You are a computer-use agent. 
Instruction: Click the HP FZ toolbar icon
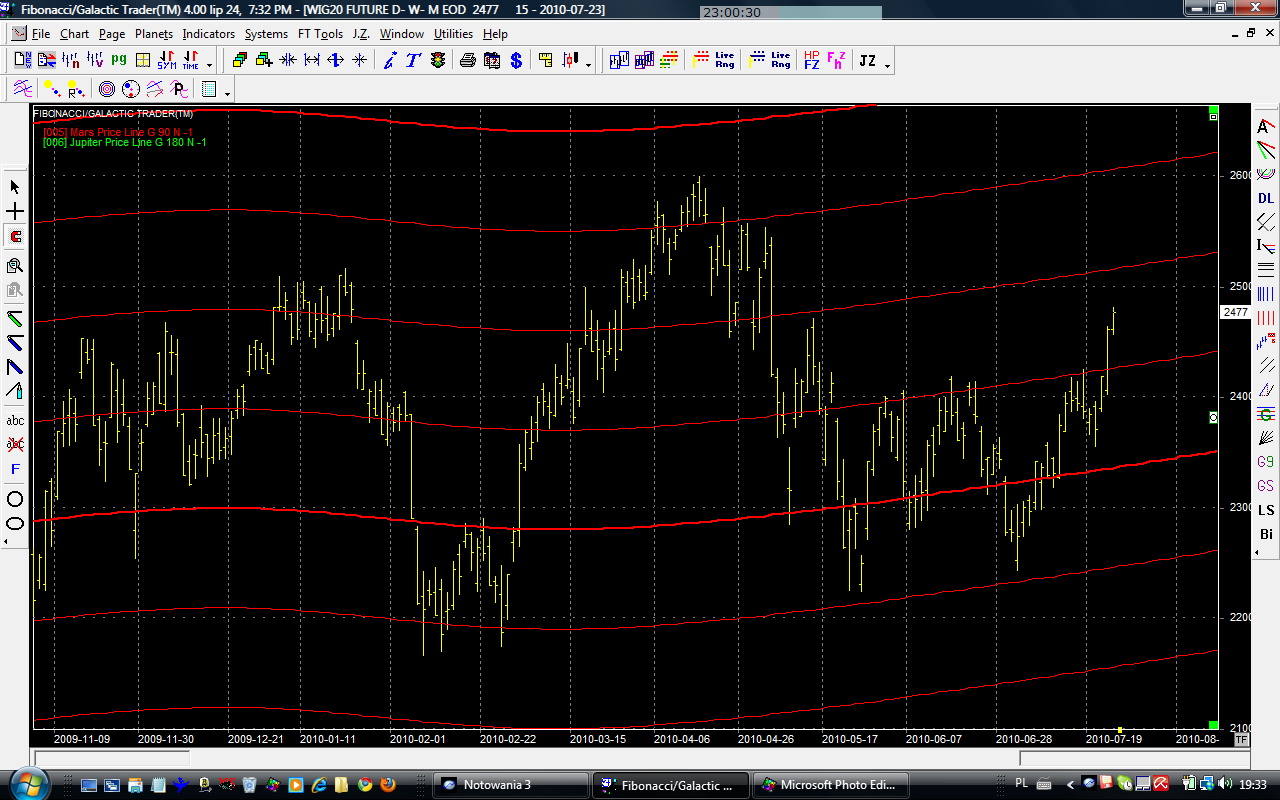[x=811, y=61]
